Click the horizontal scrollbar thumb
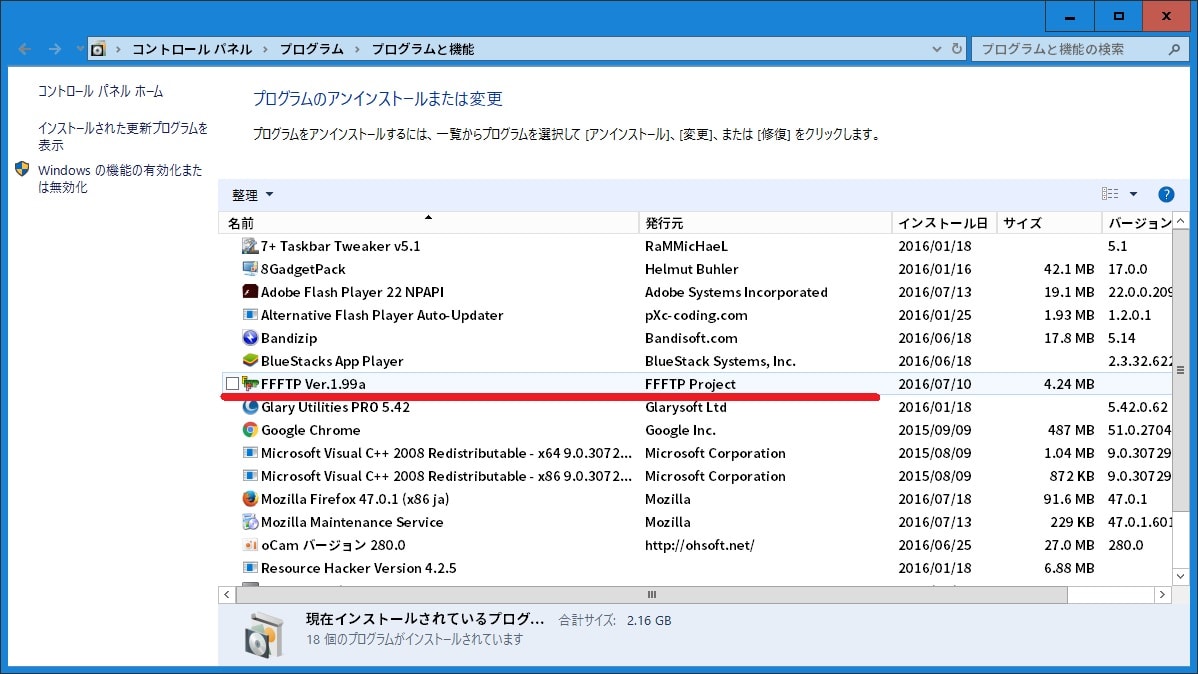Screen dimensions: 1198x674 pos(652,595)
